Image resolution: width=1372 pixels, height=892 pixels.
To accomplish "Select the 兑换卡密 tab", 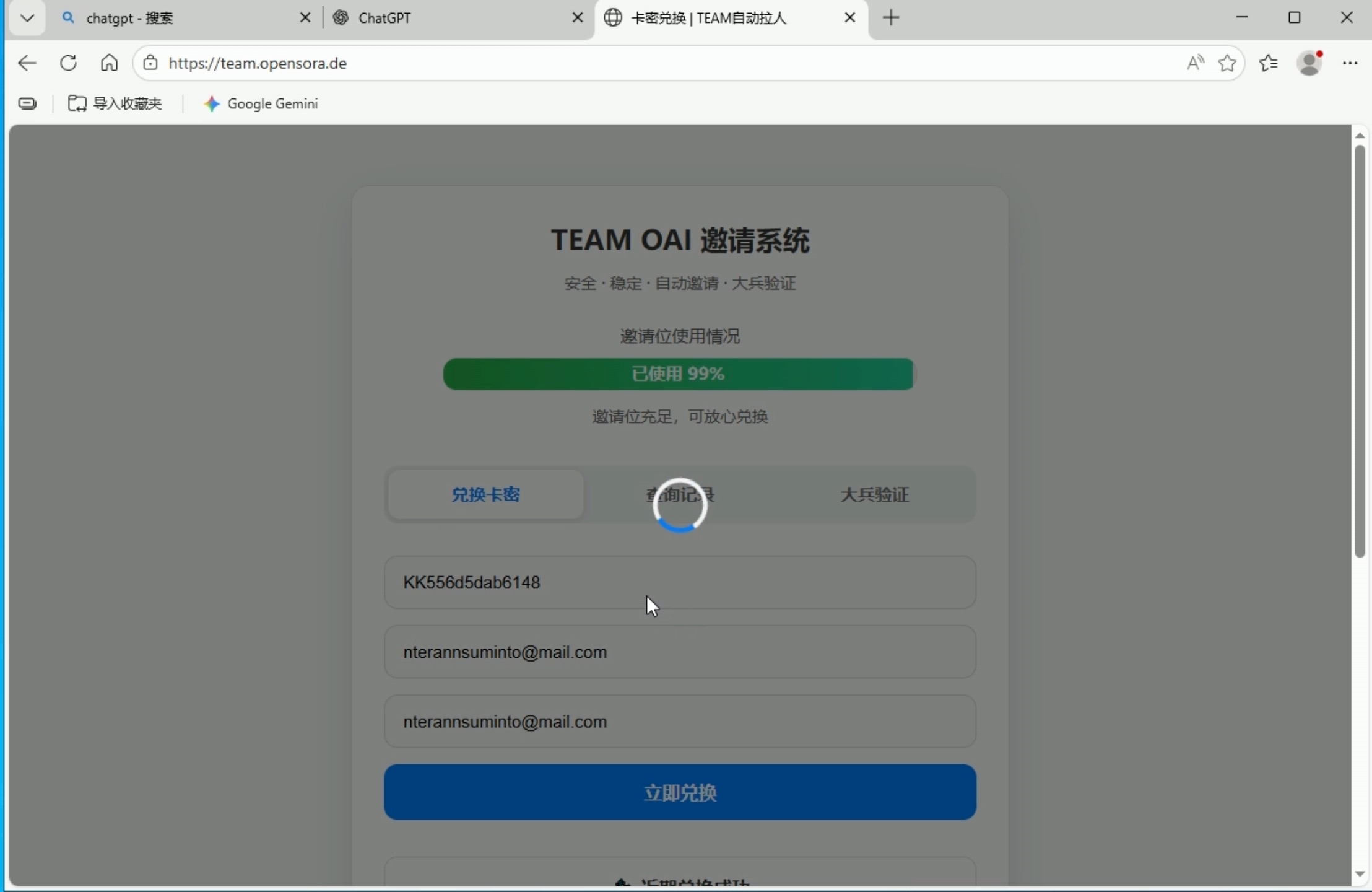I will click(x=485, y=494).
